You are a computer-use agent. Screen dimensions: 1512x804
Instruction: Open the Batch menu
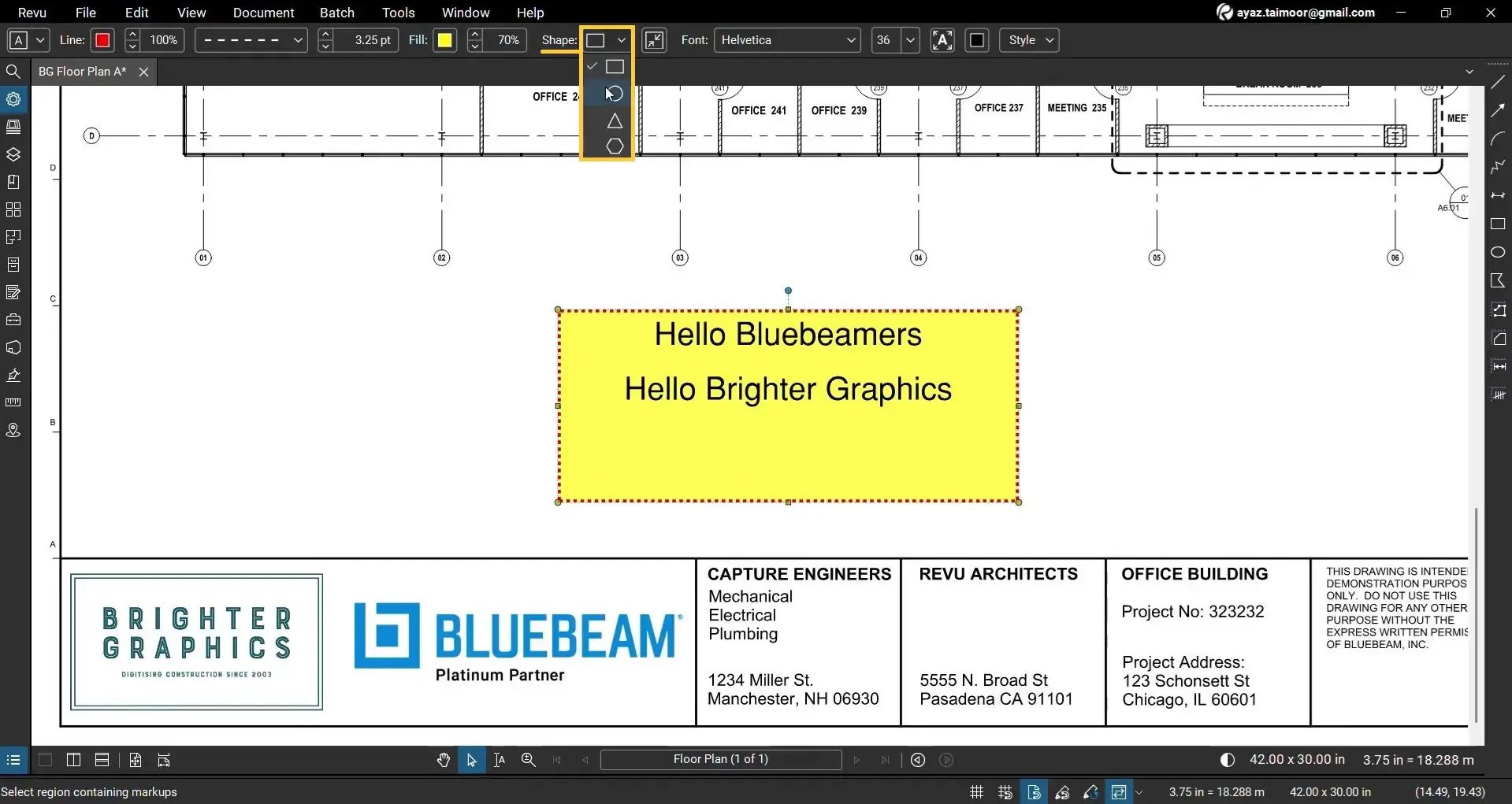[x=336, y=13]
